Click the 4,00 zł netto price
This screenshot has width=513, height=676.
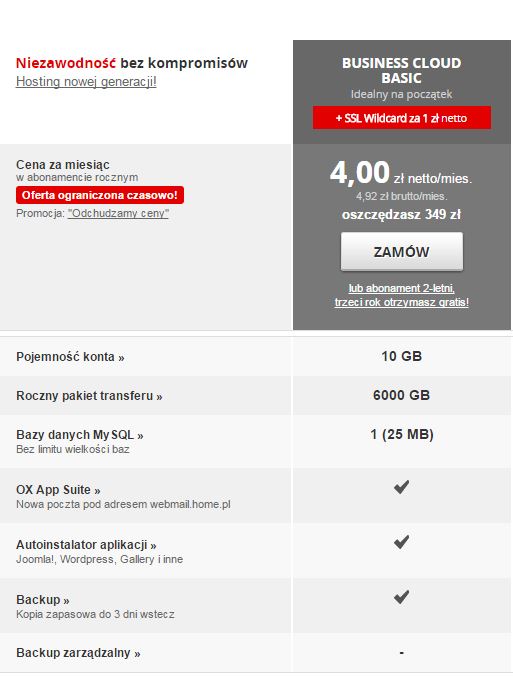click(x=401, y=173)
